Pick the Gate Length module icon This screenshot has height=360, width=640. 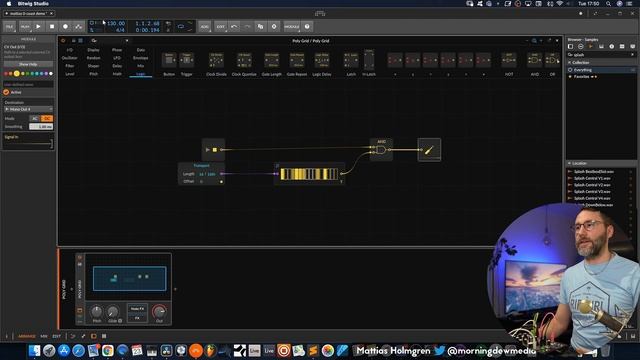click(271, 60)
